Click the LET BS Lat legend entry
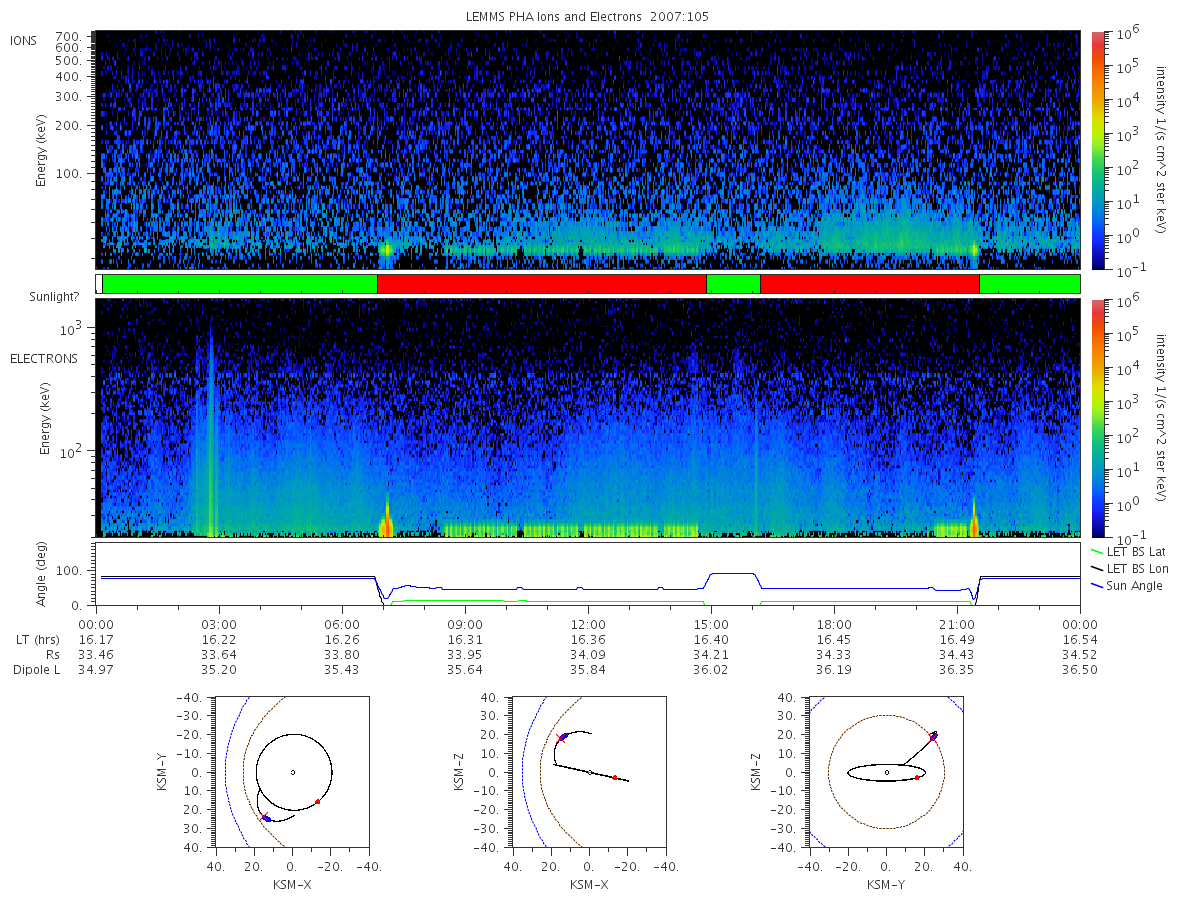This screenshot has width=1200, height=900. point(1128,551)
